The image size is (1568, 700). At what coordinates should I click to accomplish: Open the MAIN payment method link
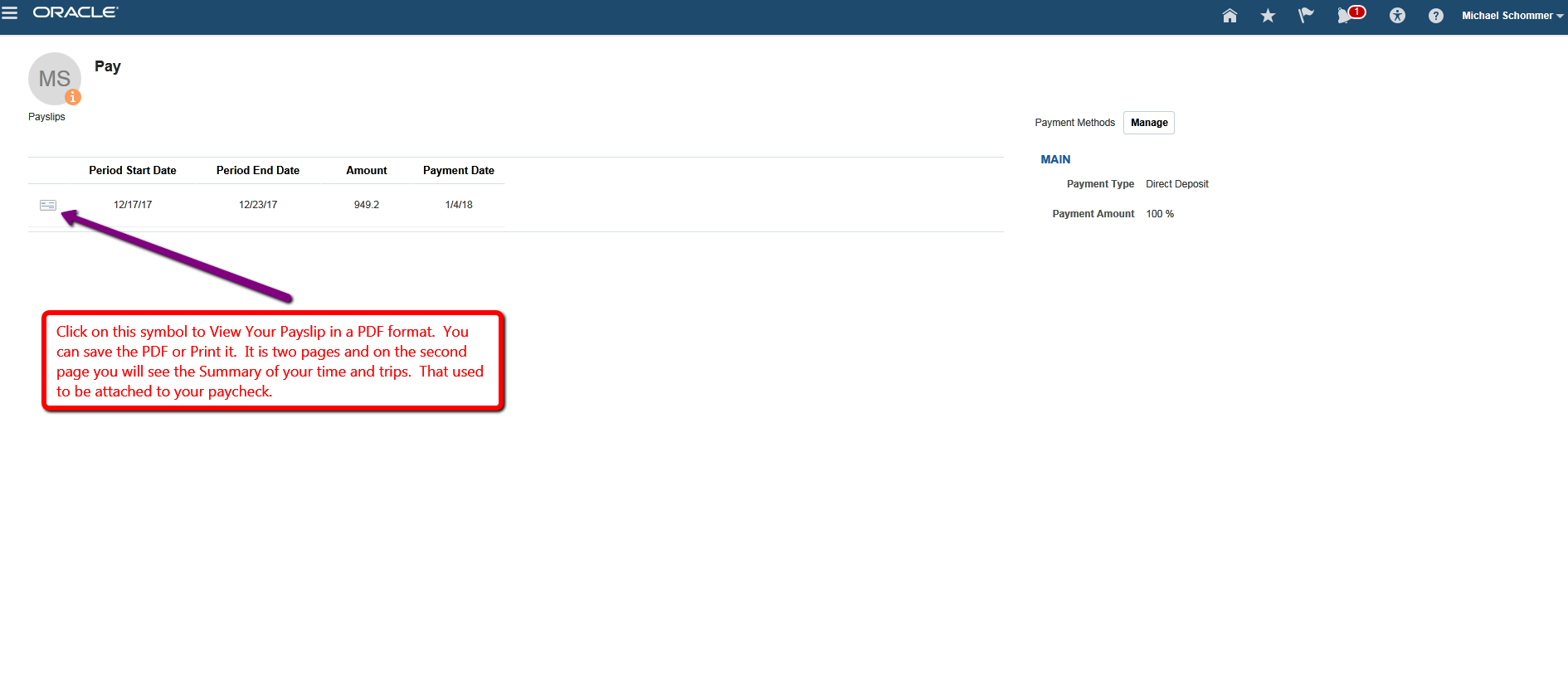pos(1055,159)
